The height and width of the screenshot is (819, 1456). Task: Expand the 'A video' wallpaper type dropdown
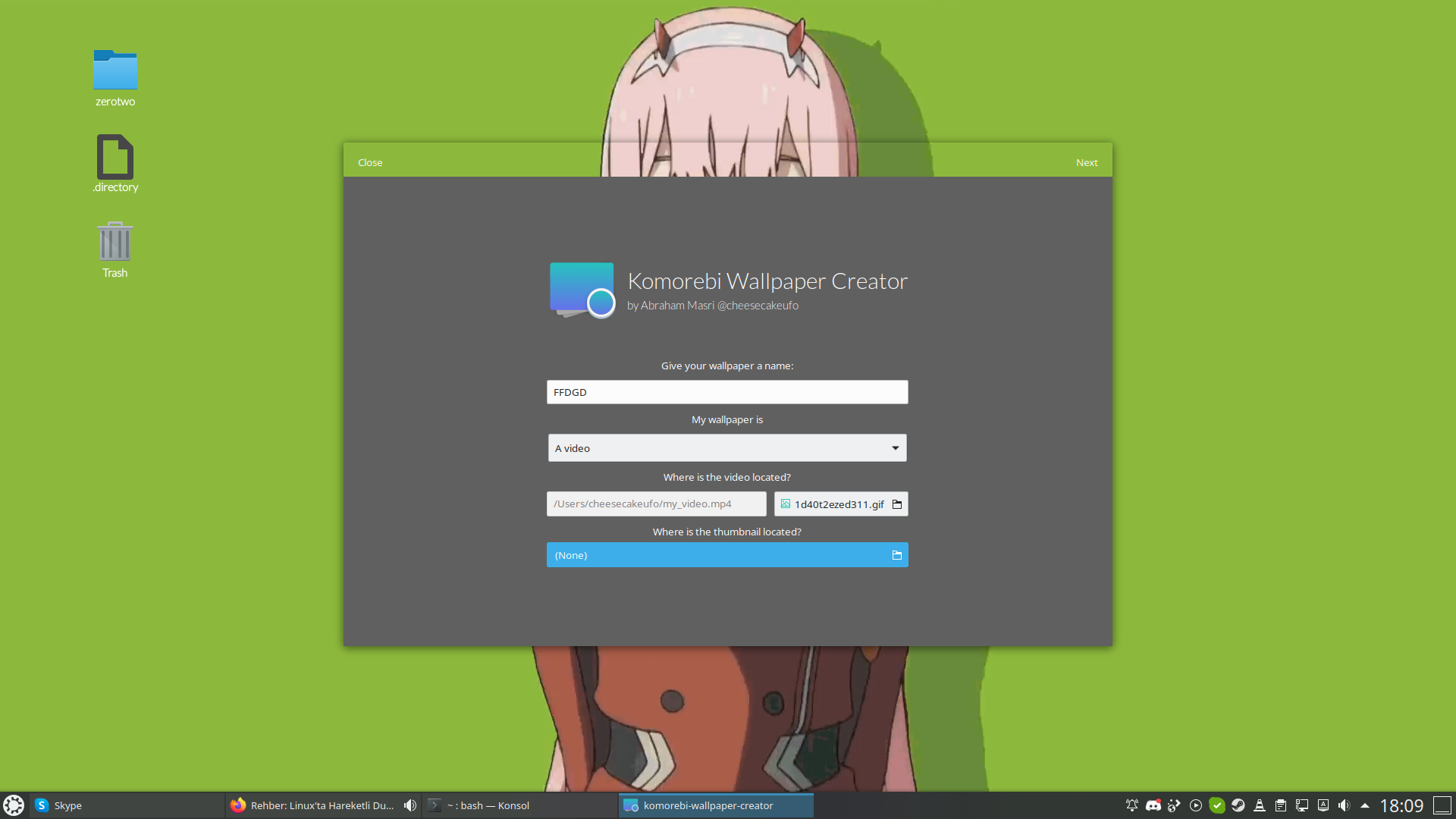726,448
